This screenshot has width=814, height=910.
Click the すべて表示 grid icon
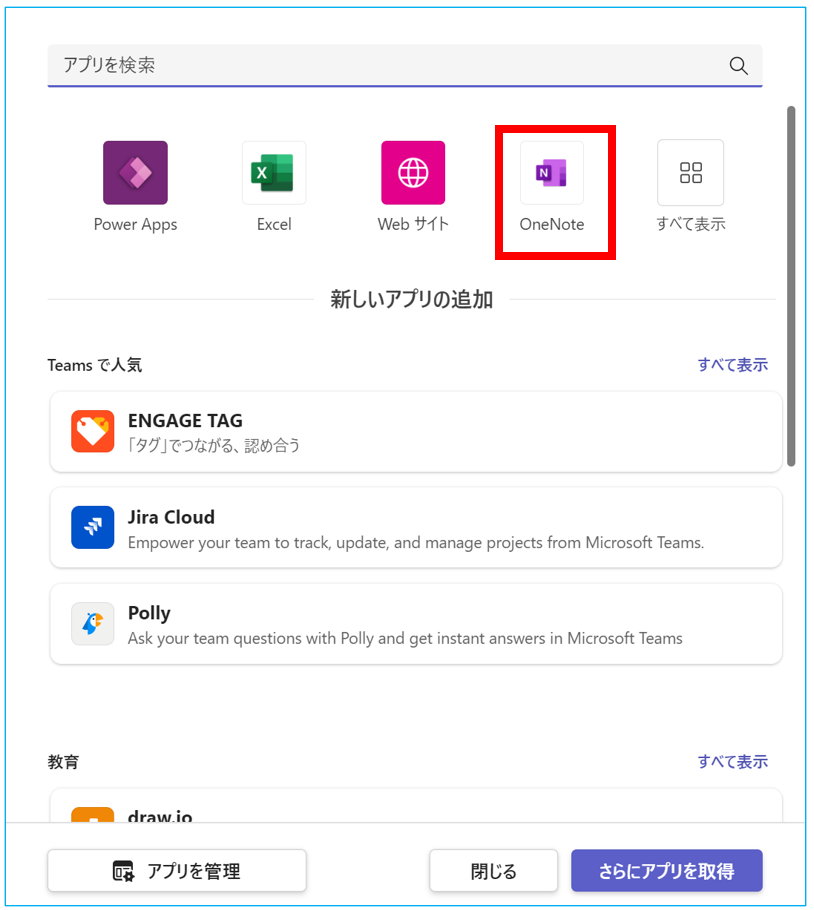(x=690, y=173)
